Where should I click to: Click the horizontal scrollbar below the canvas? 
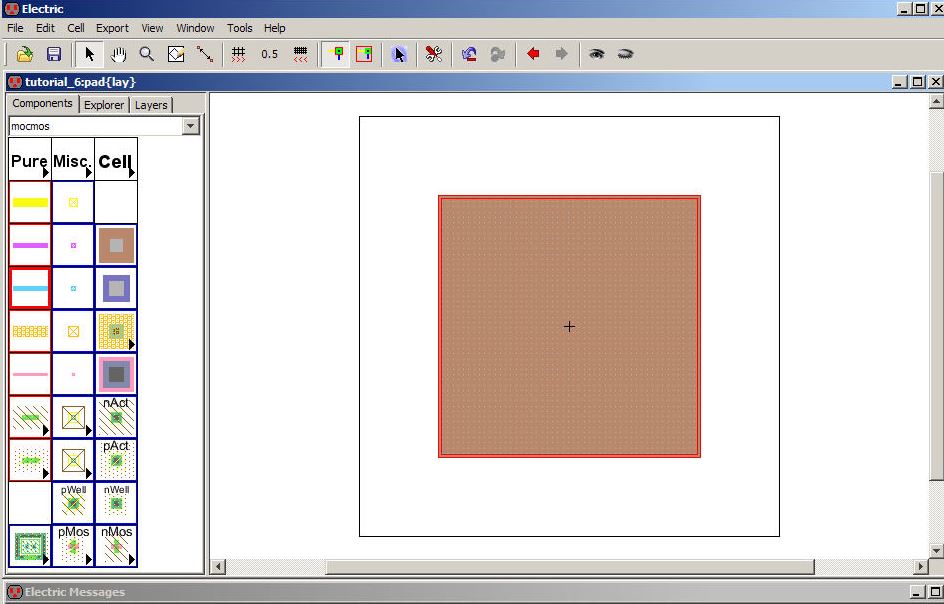[x=570, y=567]
